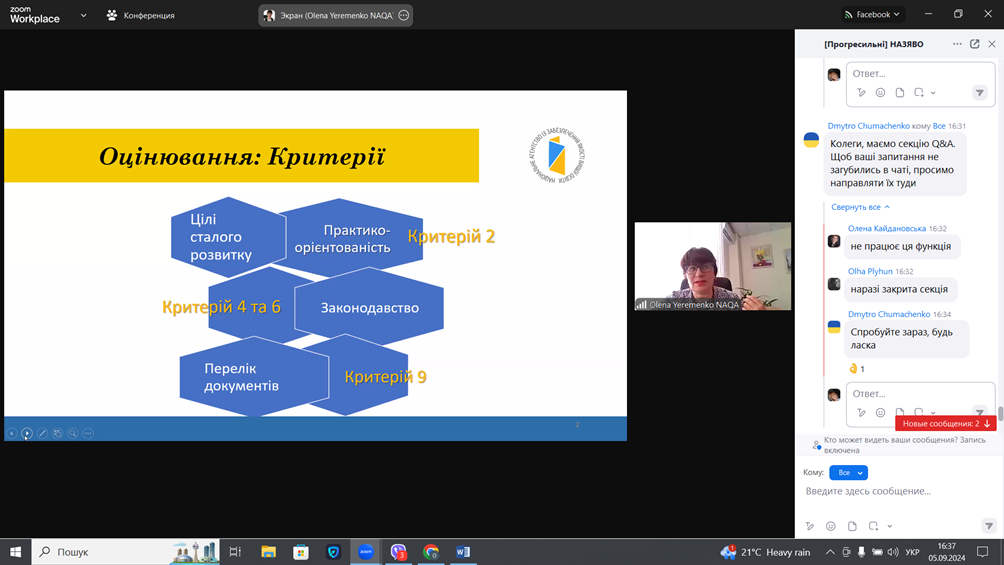This screenshot has width=1004, height=565.
Task: Expand the screenshot arrow in top reply box
Action: click(x=933, y=93)
